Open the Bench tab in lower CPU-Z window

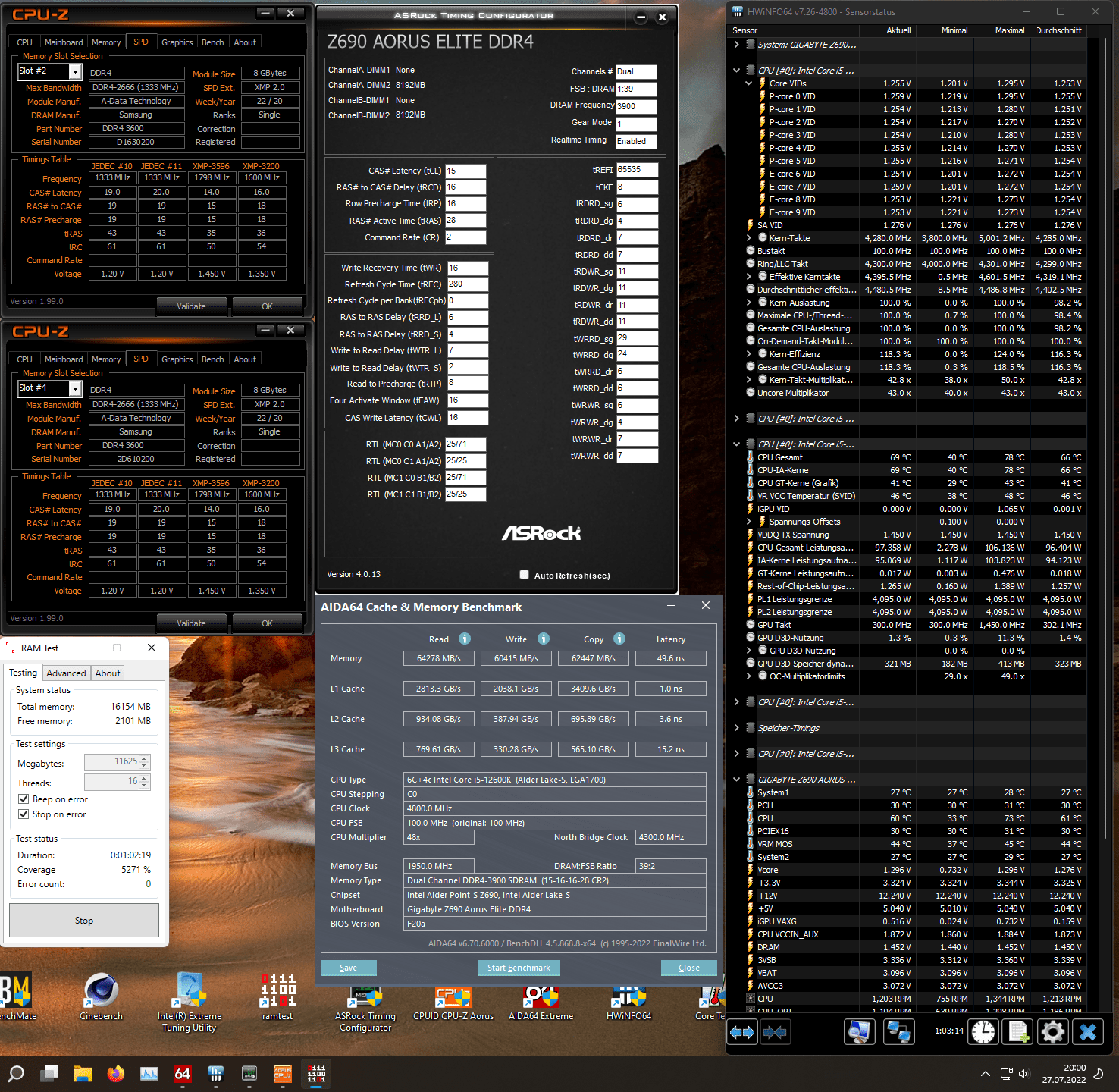[x=212, y=359]
